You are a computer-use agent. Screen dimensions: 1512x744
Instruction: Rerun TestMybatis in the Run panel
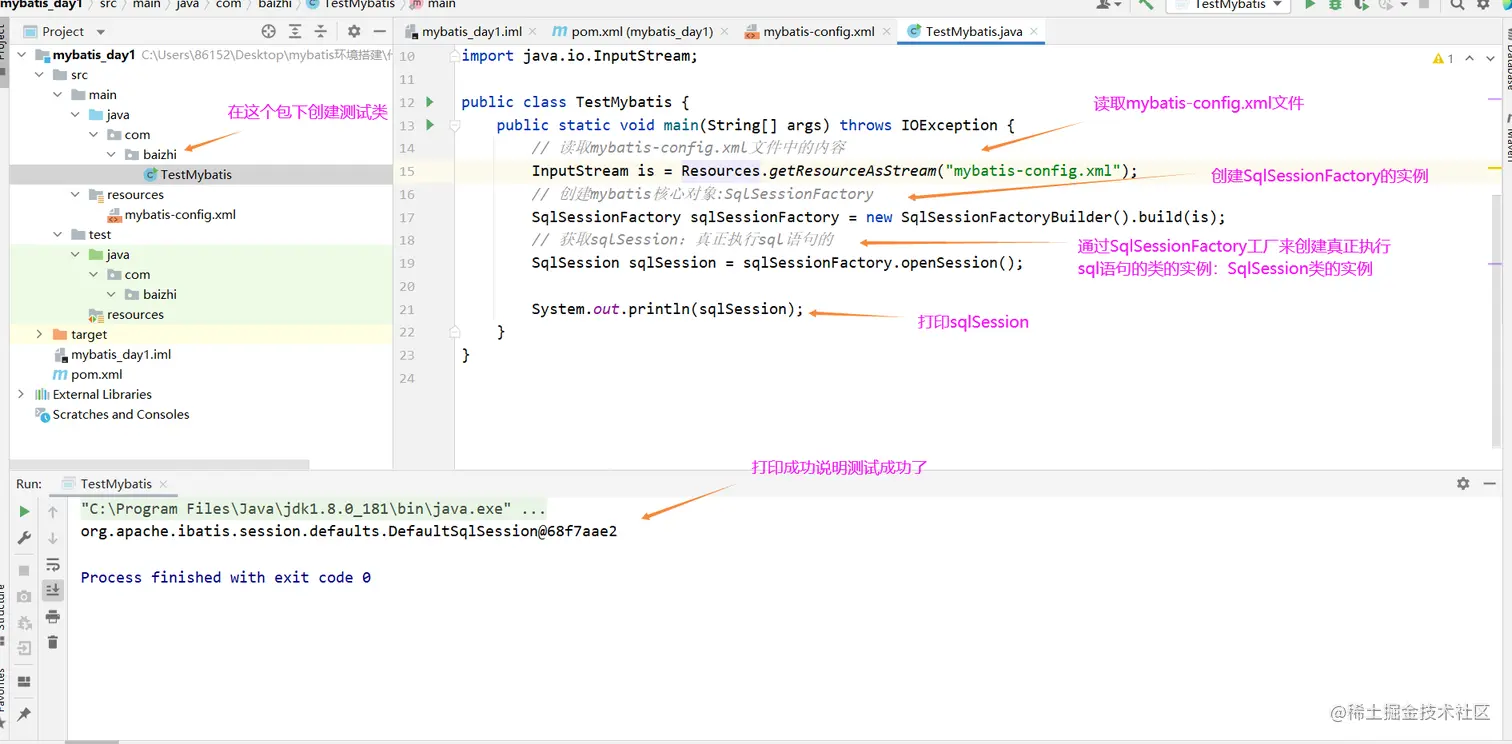tap(24, 512)
